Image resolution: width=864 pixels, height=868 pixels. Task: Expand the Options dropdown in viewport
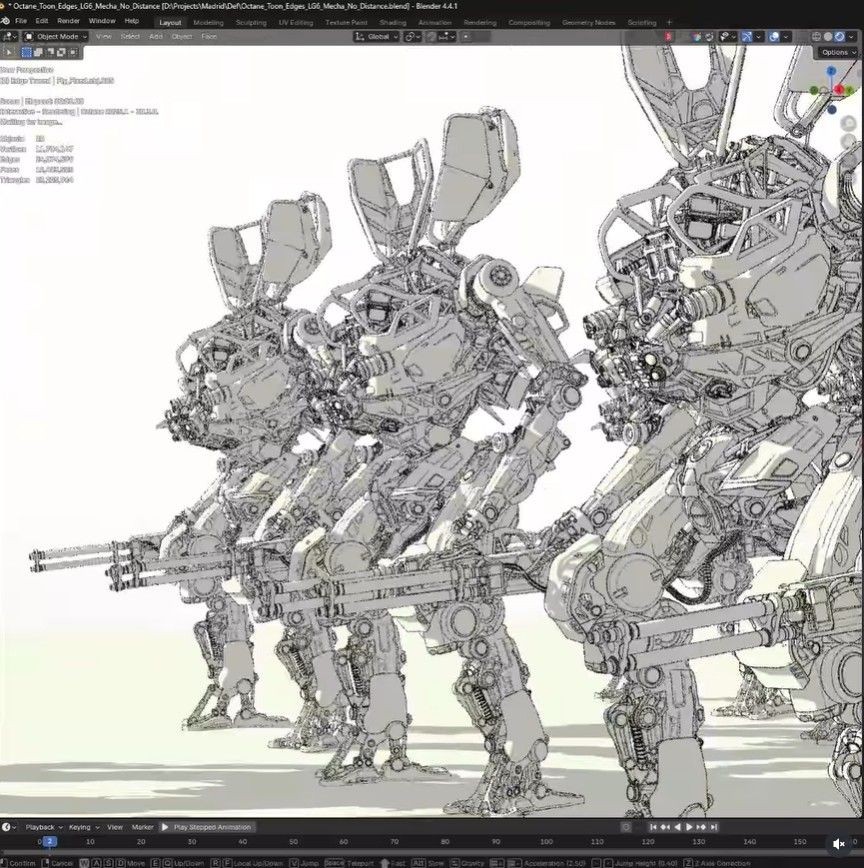coord(836,52)
